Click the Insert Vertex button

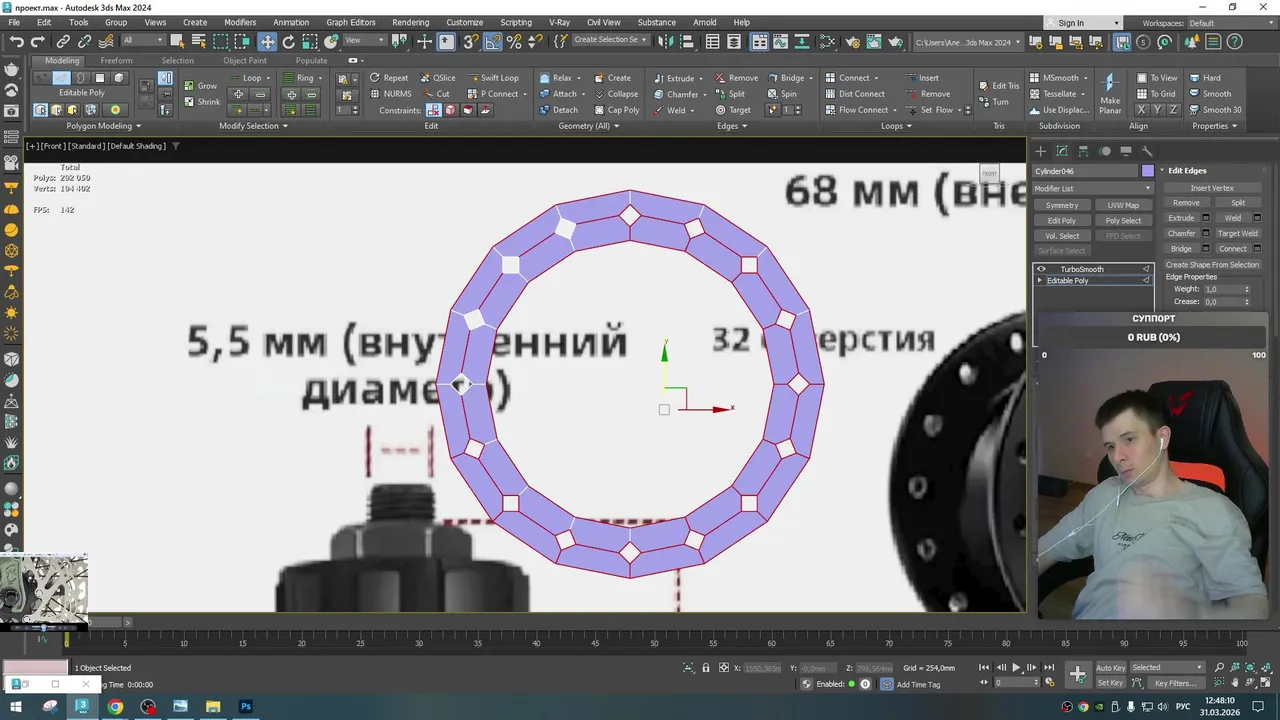click(x=1212, y=188)
